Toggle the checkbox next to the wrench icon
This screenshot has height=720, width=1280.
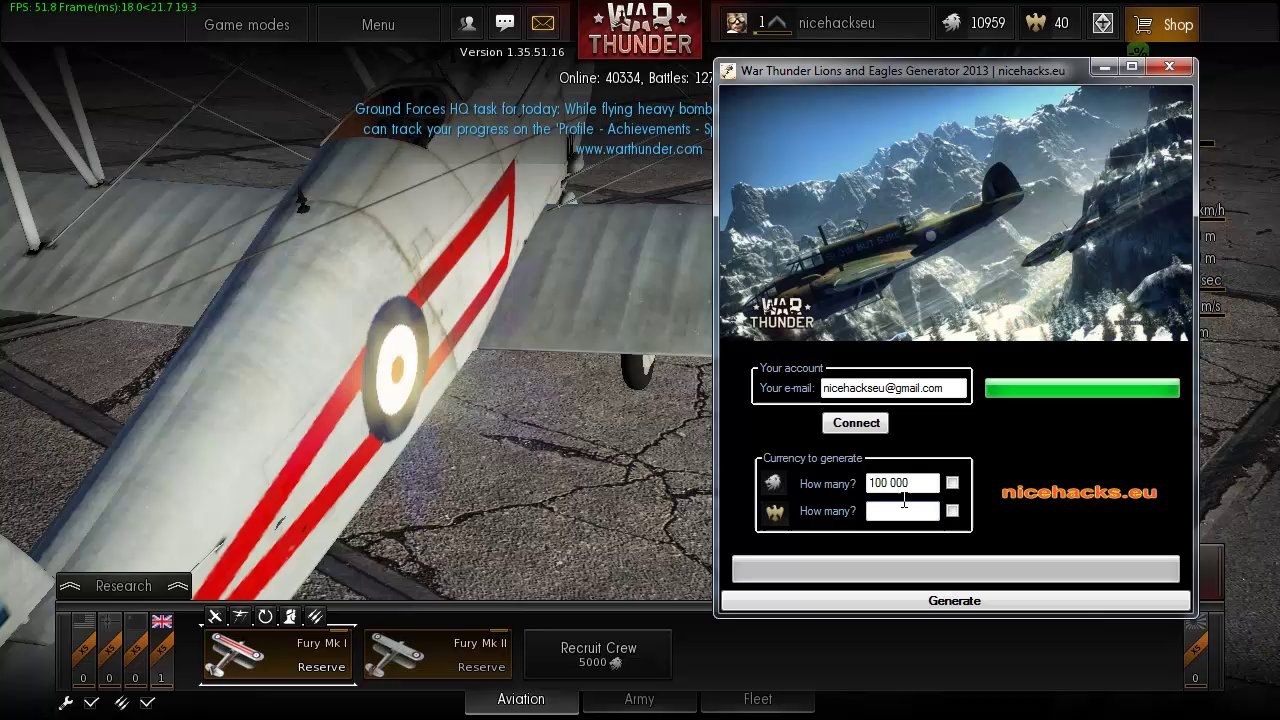pos(91,703)
